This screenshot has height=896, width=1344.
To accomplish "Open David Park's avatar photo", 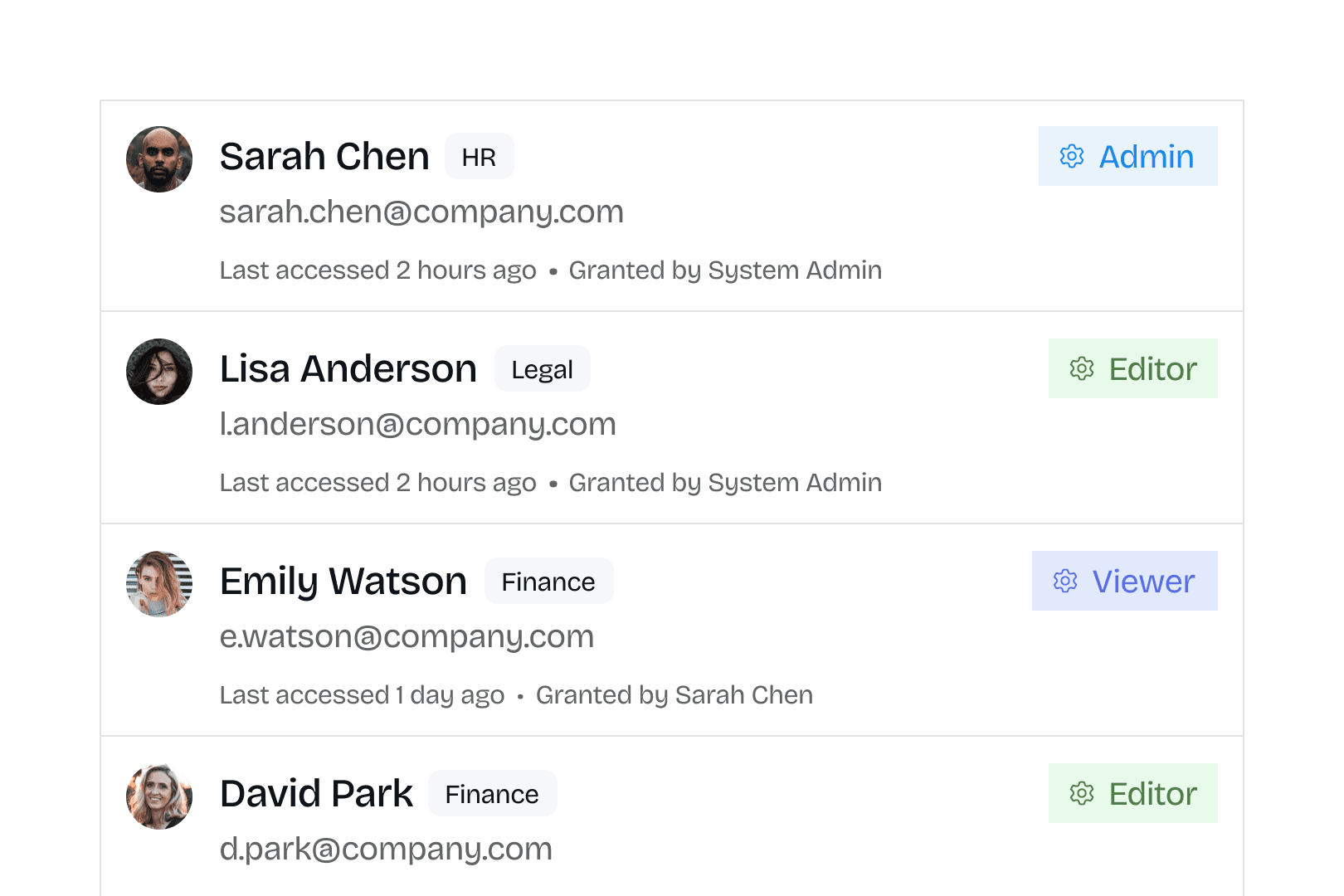I will 159,796.
